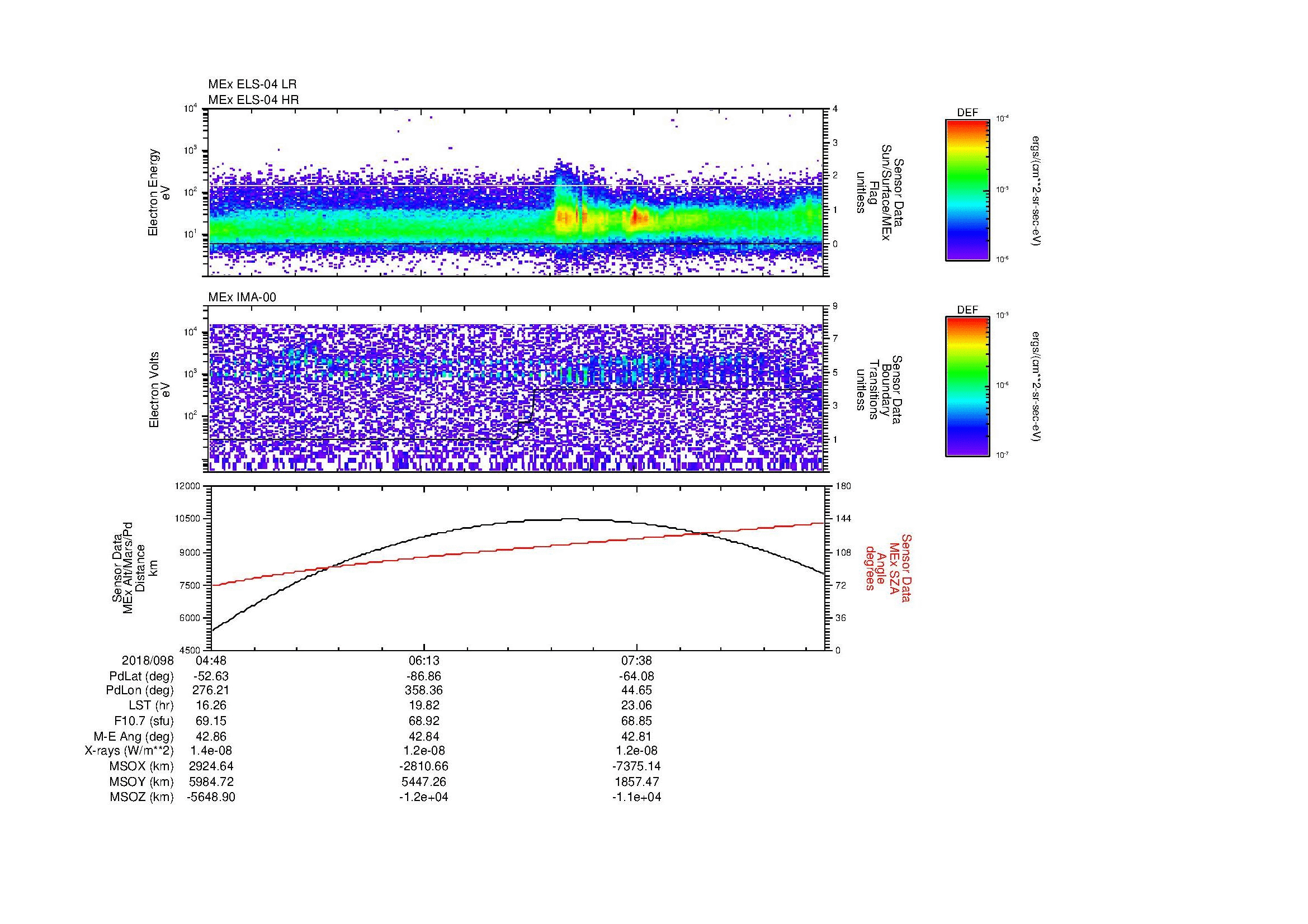The height and width of the screenshot is (924, 1308).
Task: Click the 'X-rays (W/m**2)' row label
Action: (x=129, y=751)
